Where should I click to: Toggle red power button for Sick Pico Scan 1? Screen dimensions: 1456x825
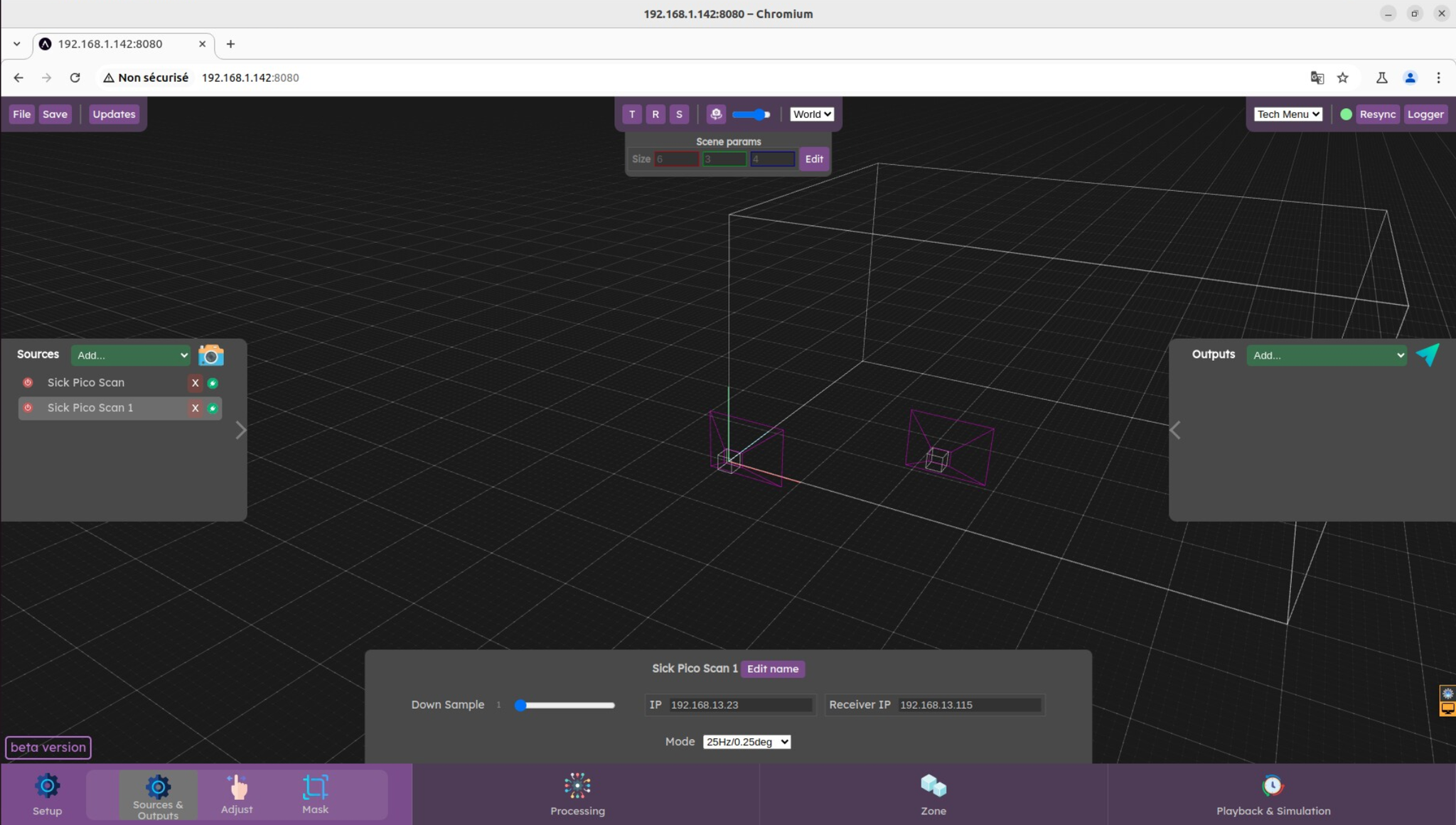coord(28,408)
